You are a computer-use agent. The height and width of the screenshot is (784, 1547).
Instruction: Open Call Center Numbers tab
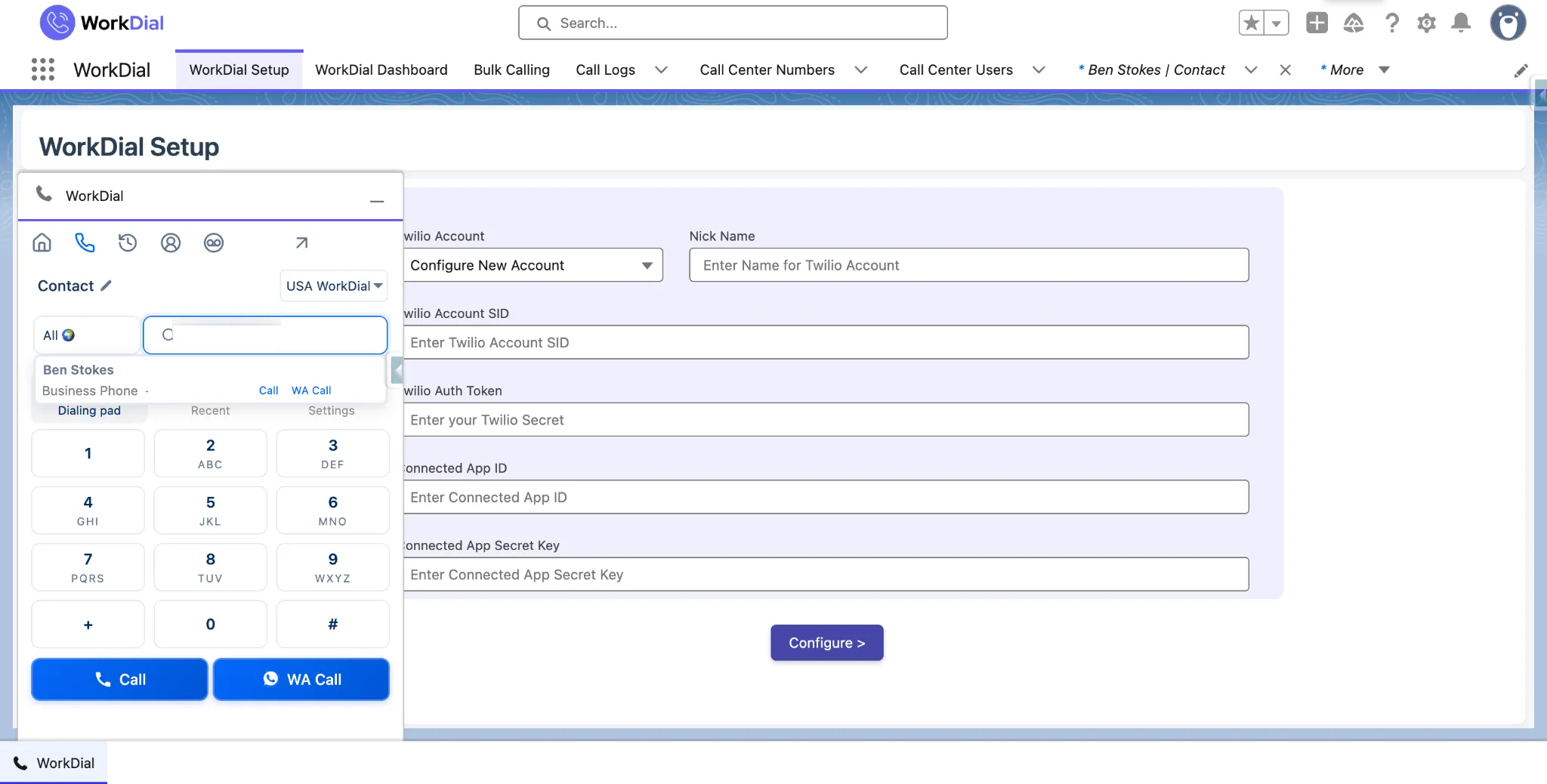(x=767, y=69)
